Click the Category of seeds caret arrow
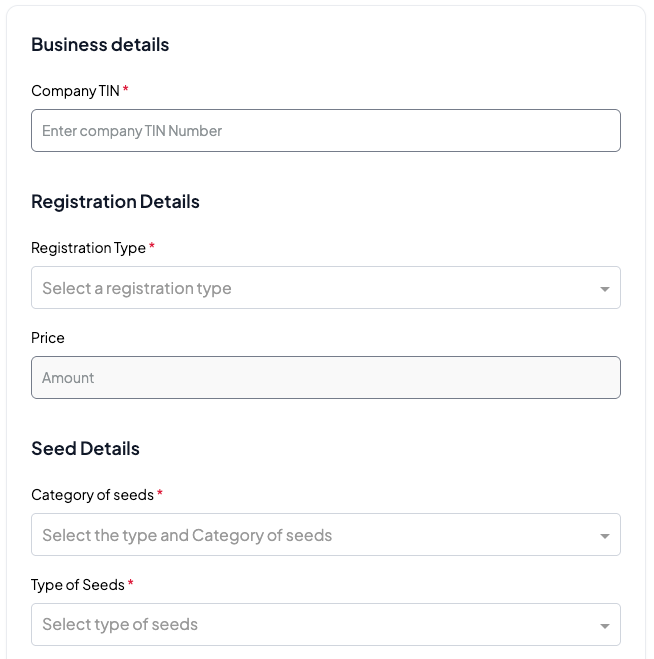The width and height of the screenshot is (654, 659). tap(604, 536)
